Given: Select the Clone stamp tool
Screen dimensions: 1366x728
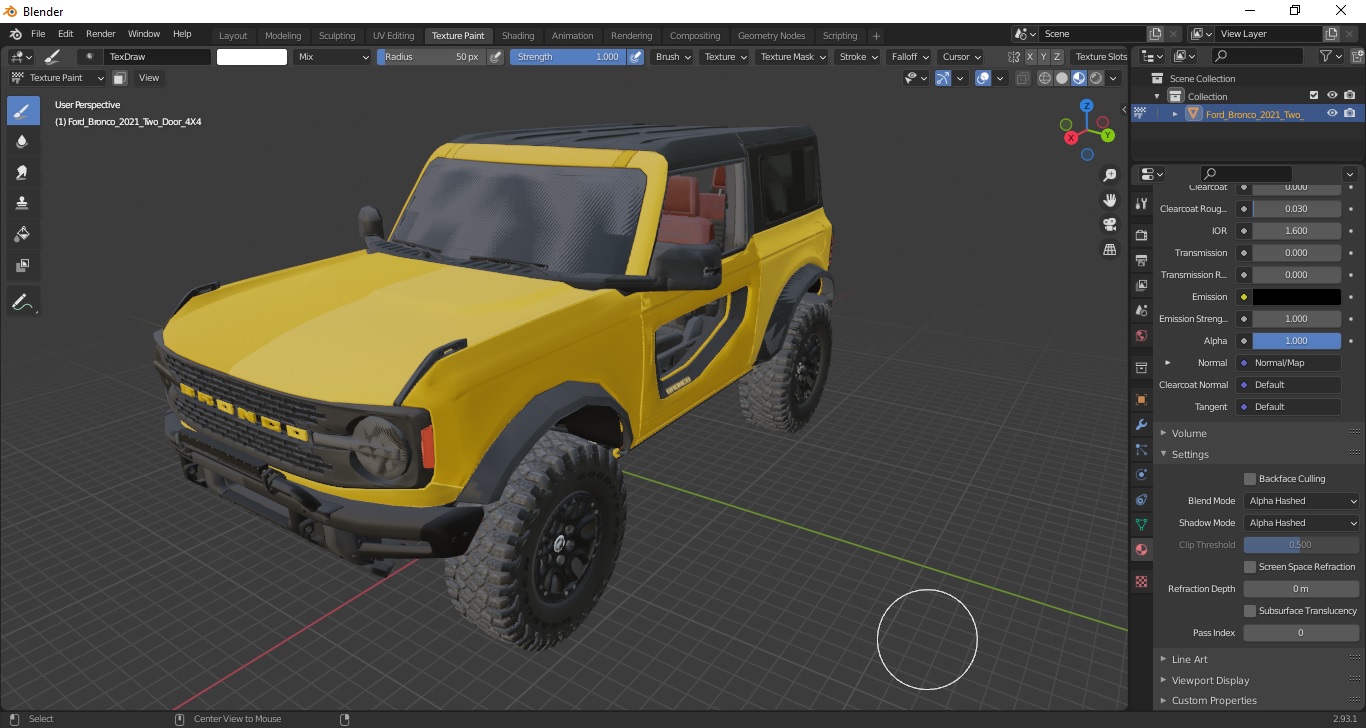Looking at the screenshot, I should coord(23,204).
